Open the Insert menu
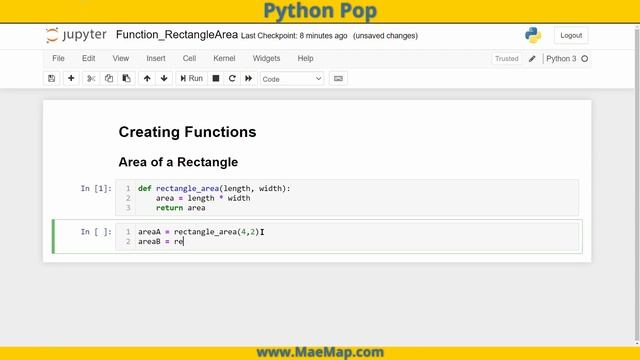 pos(156,58)
